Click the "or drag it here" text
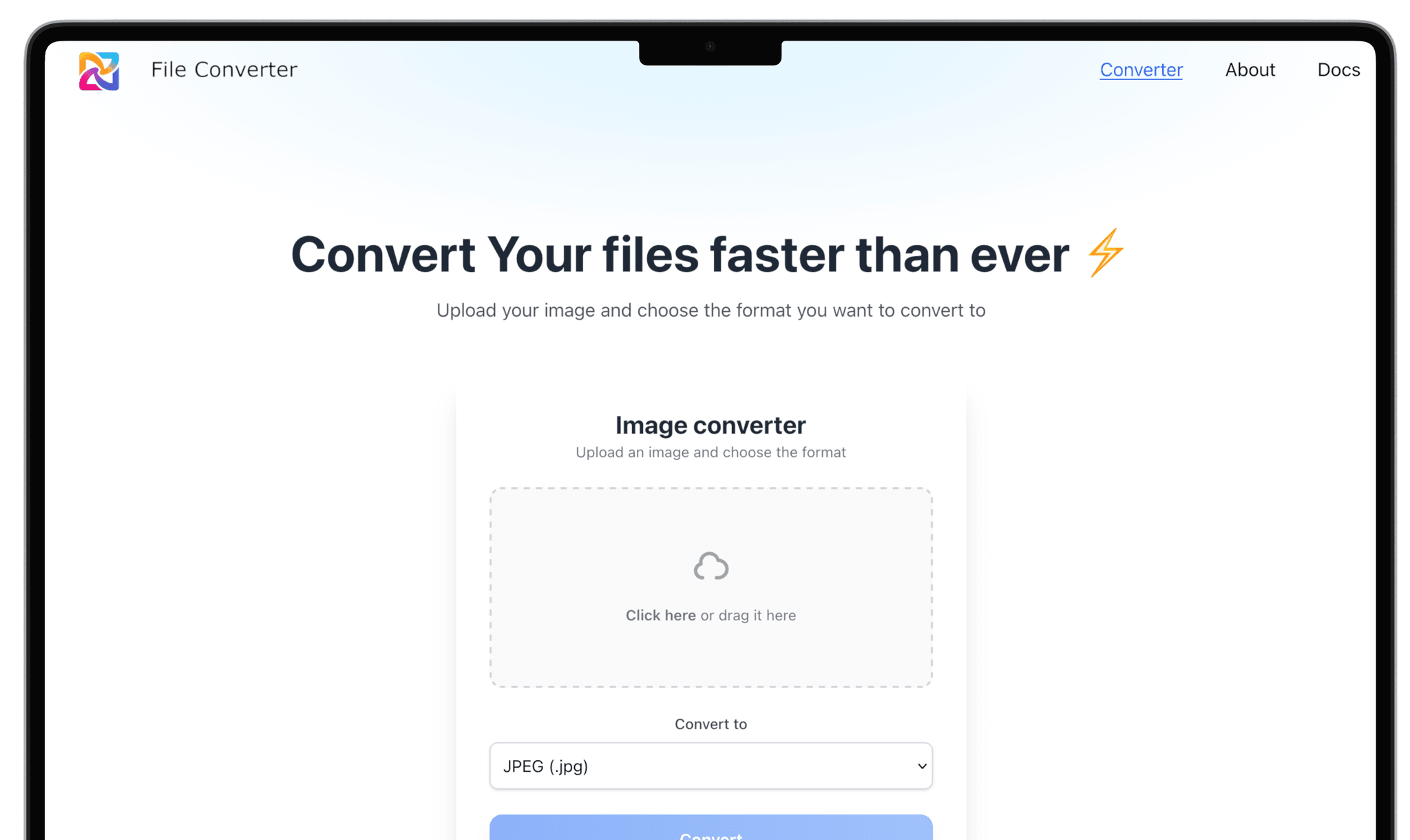Image resolution: width=1410 pixels, height=840 pixels. point(748,615)
